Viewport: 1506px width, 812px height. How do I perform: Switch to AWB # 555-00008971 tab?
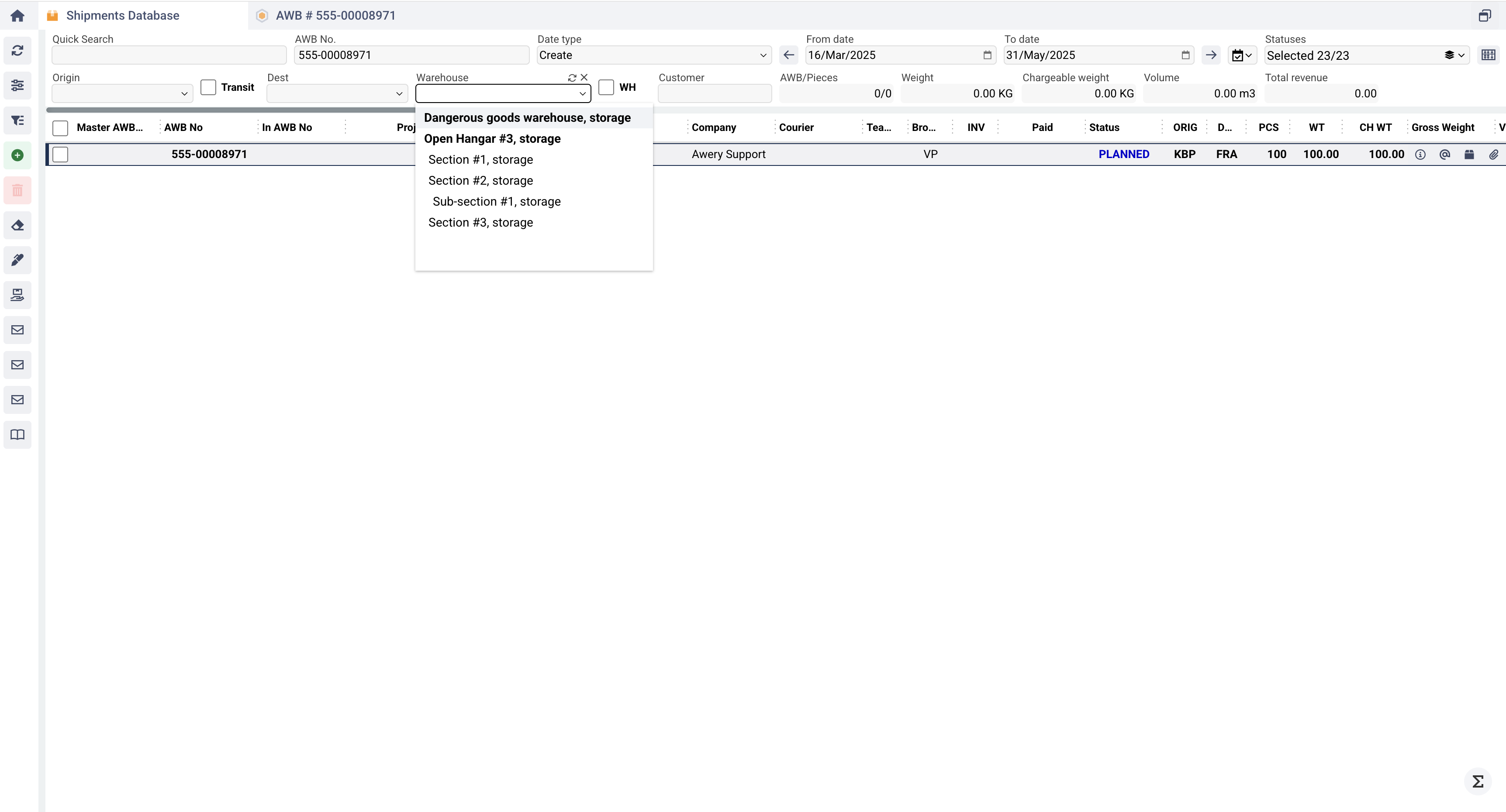tap(335, 16)
